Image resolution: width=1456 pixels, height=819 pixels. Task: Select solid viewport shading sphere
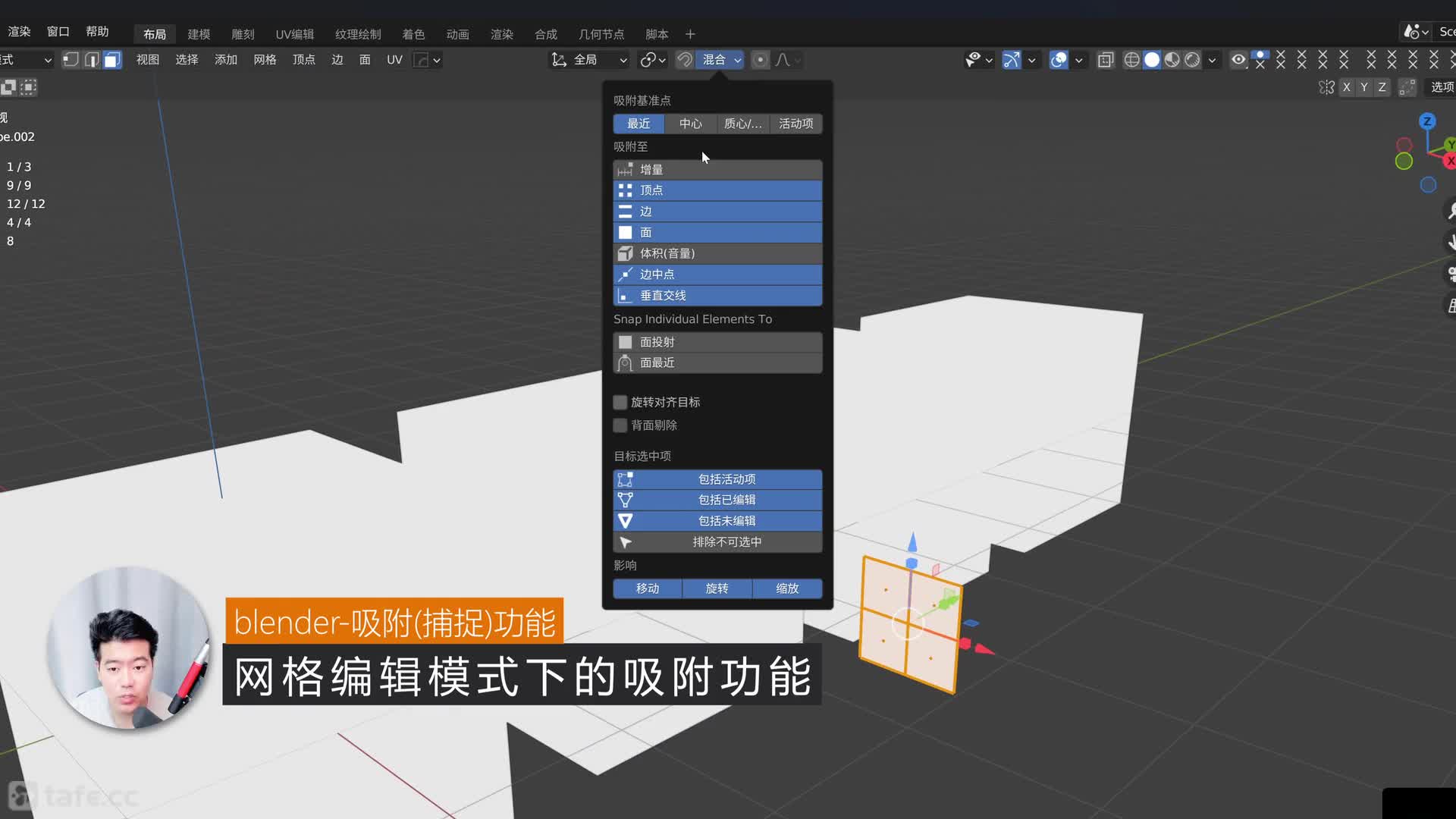1152,60
